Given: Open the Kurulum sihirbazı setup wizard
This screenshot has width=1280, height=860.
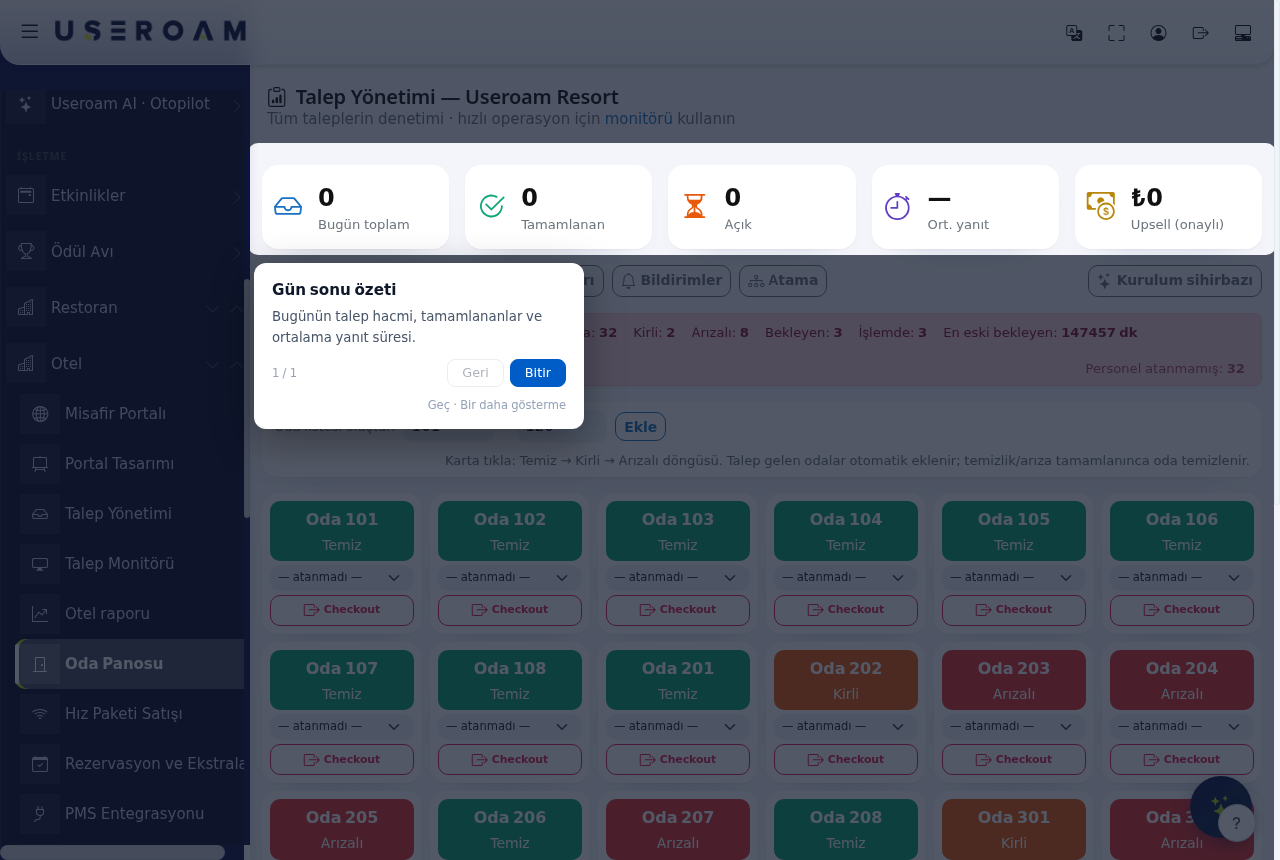Looking at the screenshot, I should [x=1175, y=280].
